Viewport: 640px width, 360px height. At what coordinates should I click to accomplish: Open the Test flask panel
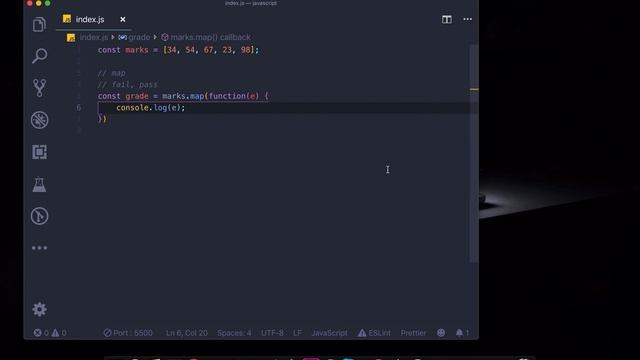point(39,184)
